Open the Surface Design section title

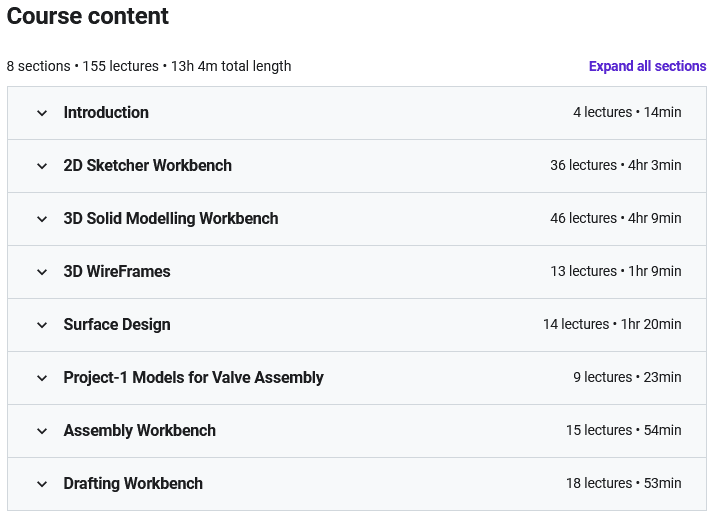[x=117, y=324]
